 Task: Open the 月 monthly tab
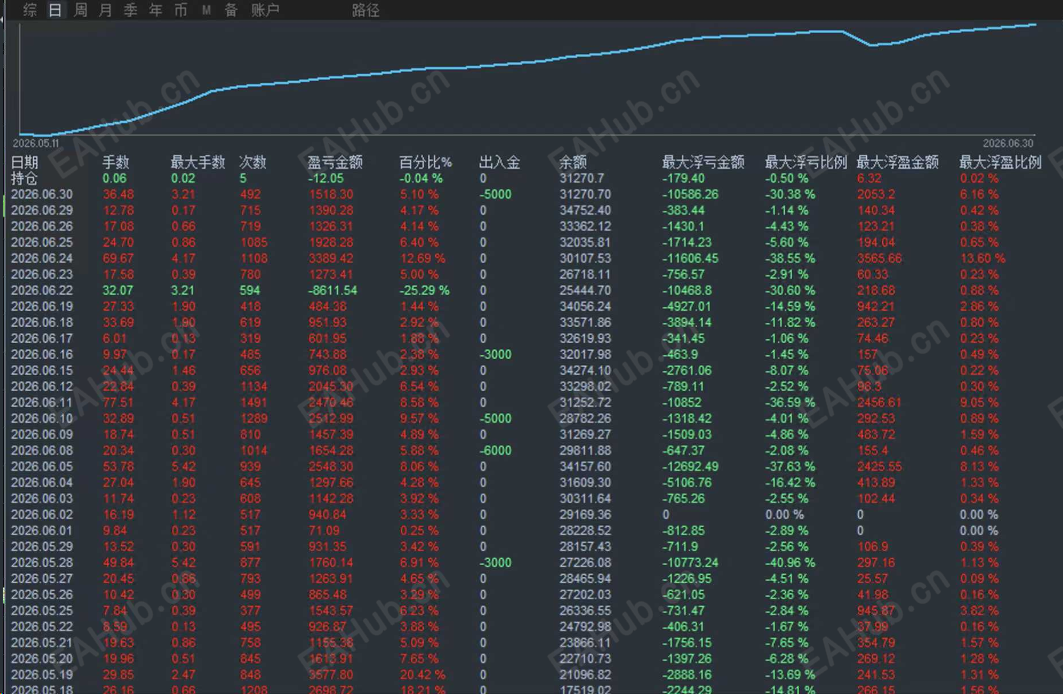105,10
